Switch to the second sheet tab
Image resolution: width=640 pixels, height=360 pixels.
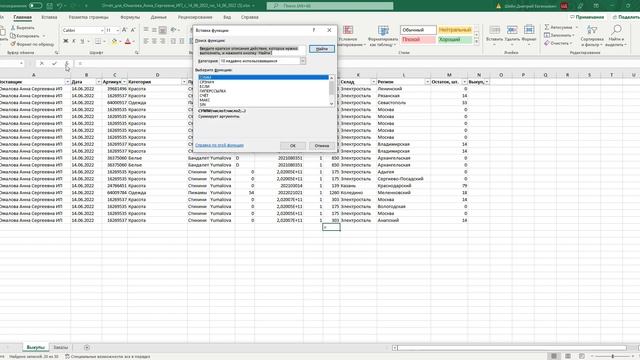point(60,347)
